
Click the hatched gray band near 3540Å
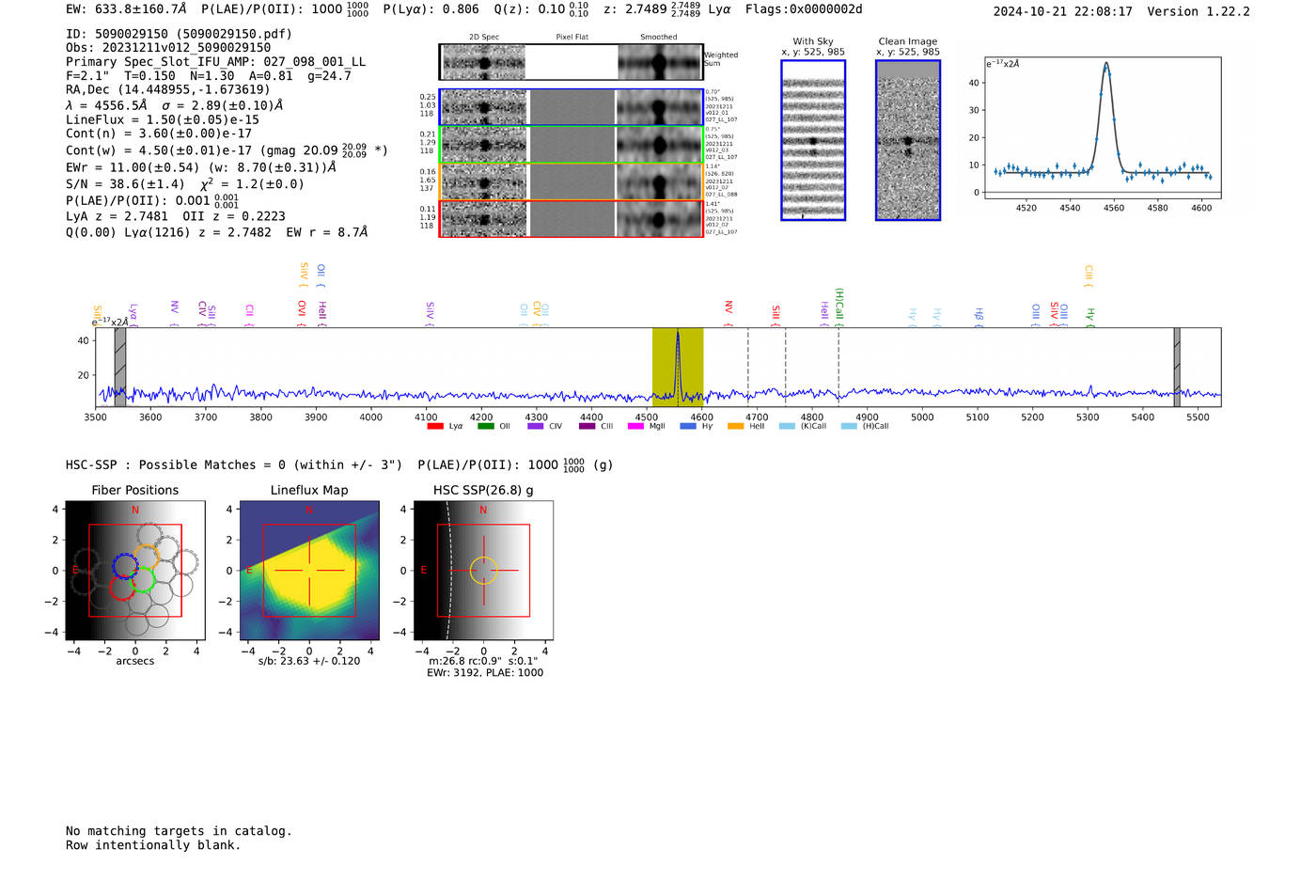click(x=120, y=367)
